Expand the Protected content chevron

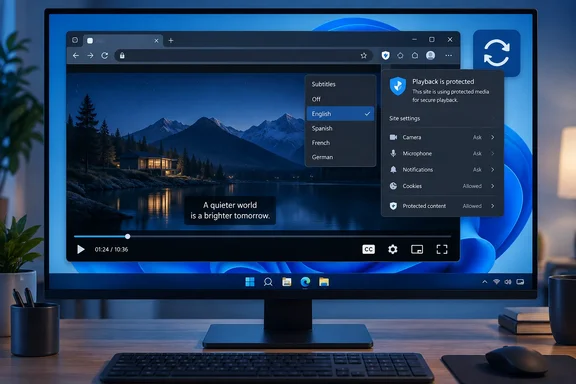[x=493, y=206]
